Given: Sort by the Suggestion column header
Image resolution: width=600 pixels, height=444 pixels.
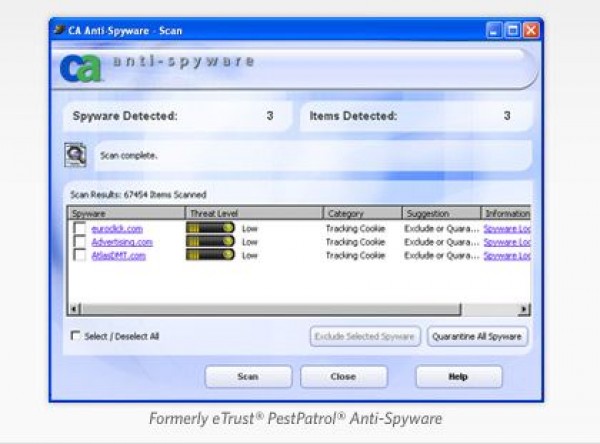Looking at the screenshot, I should click(441, 213).
